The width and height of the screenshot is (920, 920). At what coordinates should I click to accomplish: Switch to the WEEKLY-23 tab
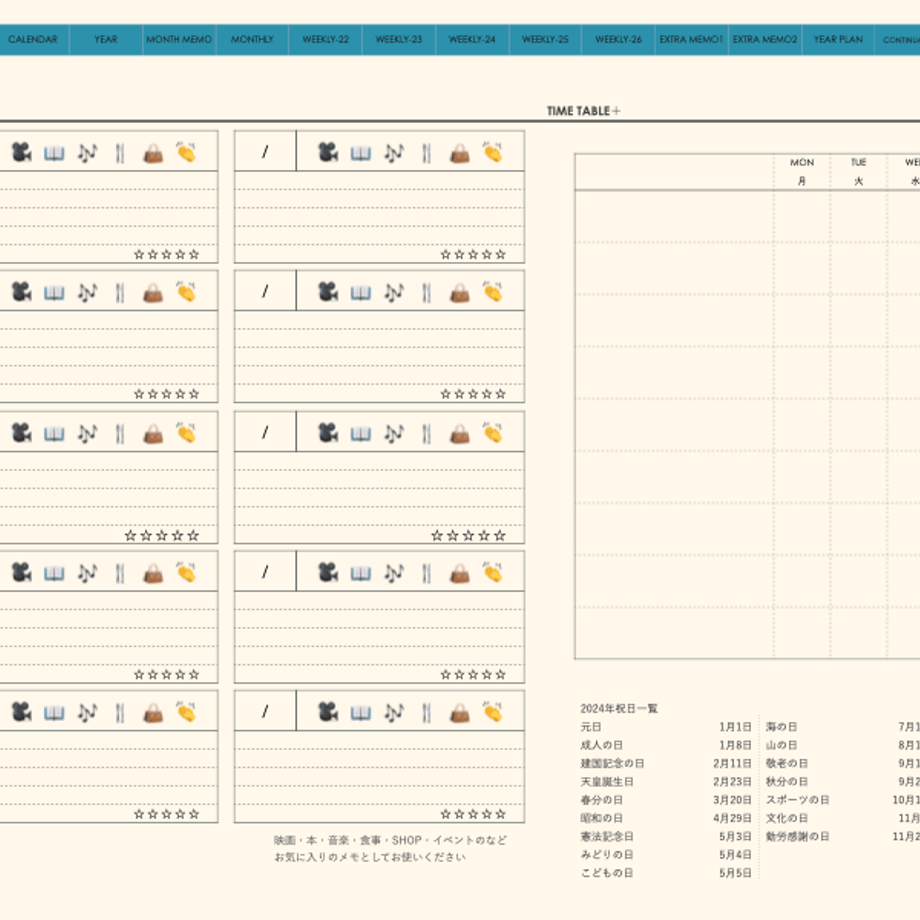tap(399, 39)
